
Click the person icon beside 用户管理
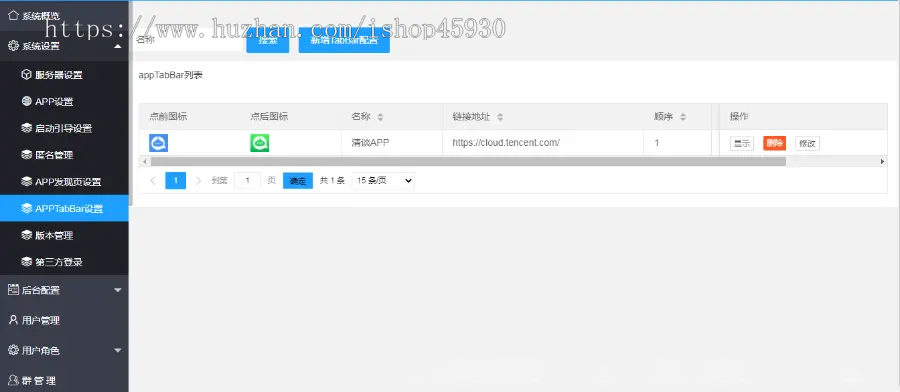[13, 320]
